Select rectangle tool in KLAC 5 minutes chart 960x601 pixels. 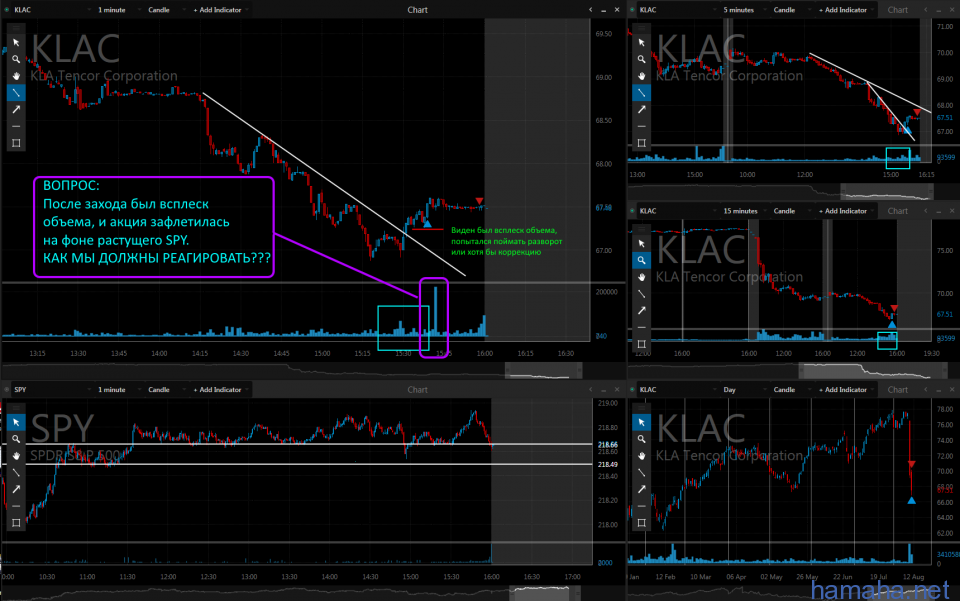pos(641,143)
